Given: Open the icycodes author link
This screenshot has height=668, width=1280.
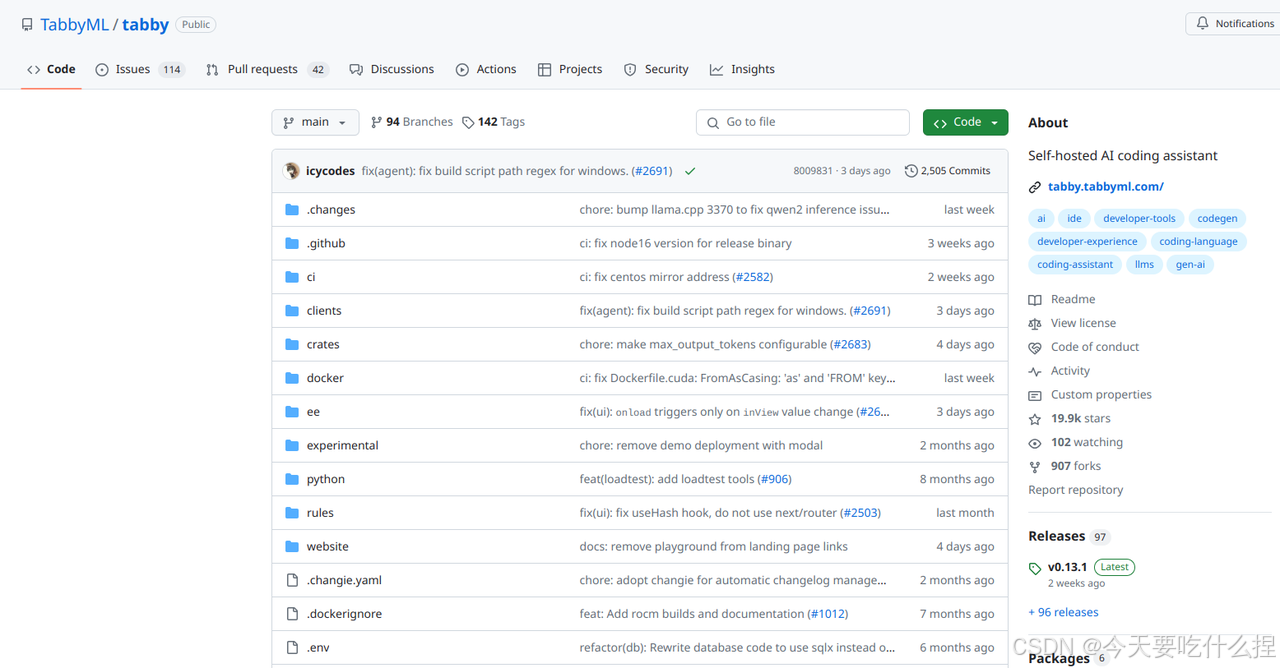Looking at the screenshot, I should point(330,171).
